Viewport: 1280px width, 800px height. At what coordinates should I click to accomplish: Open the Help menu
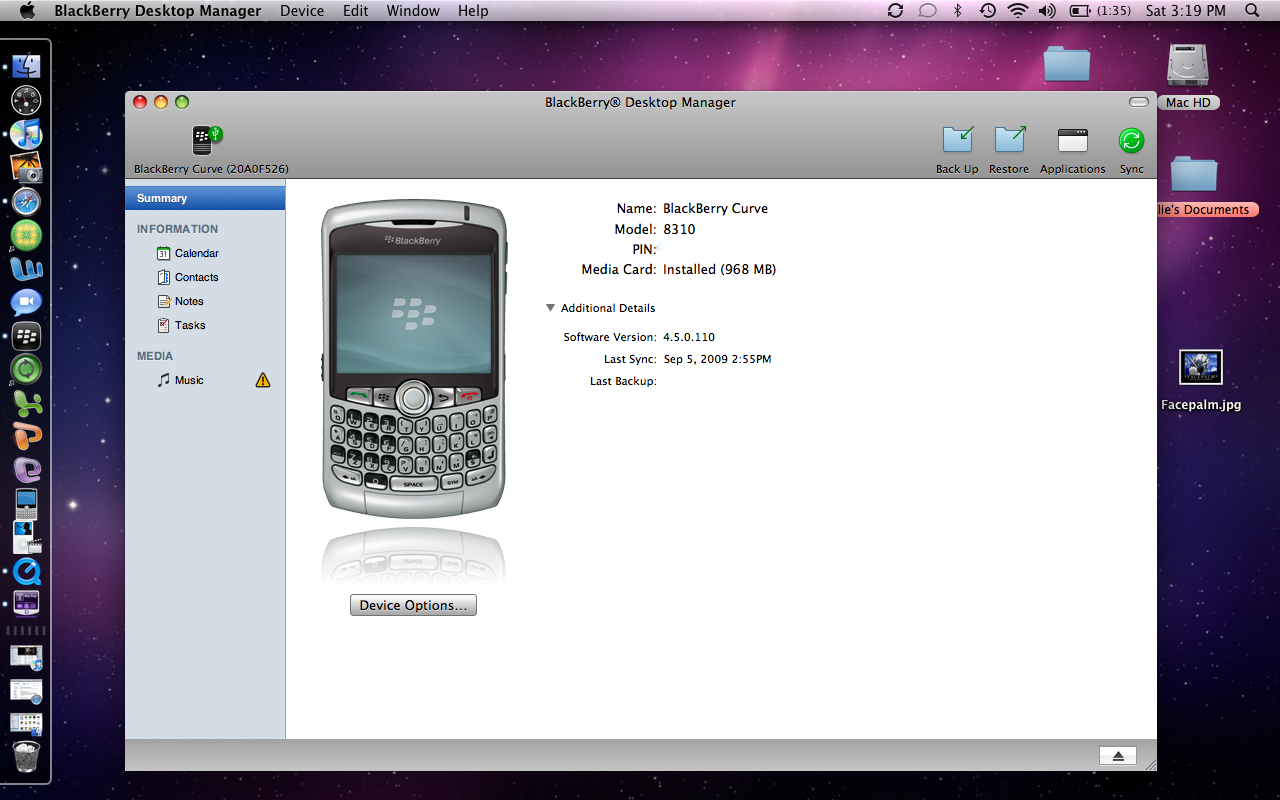coord(473,11)
